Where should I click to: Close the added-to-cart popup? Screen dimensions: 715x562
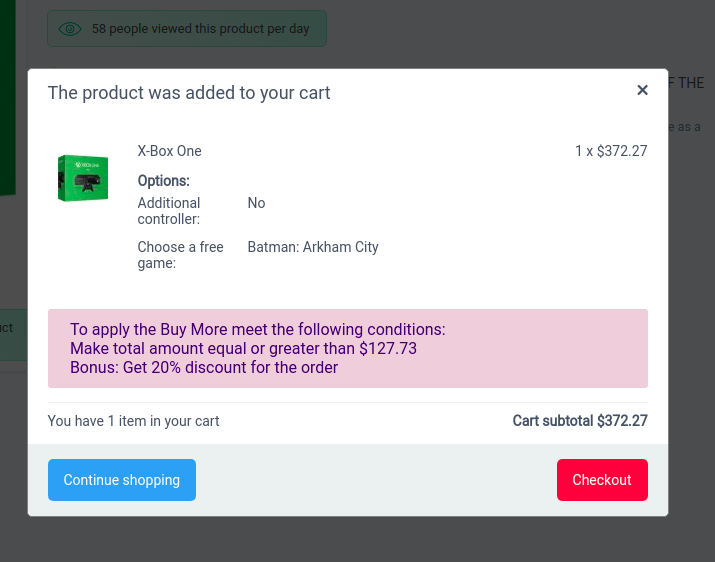[x=643, y=90]
